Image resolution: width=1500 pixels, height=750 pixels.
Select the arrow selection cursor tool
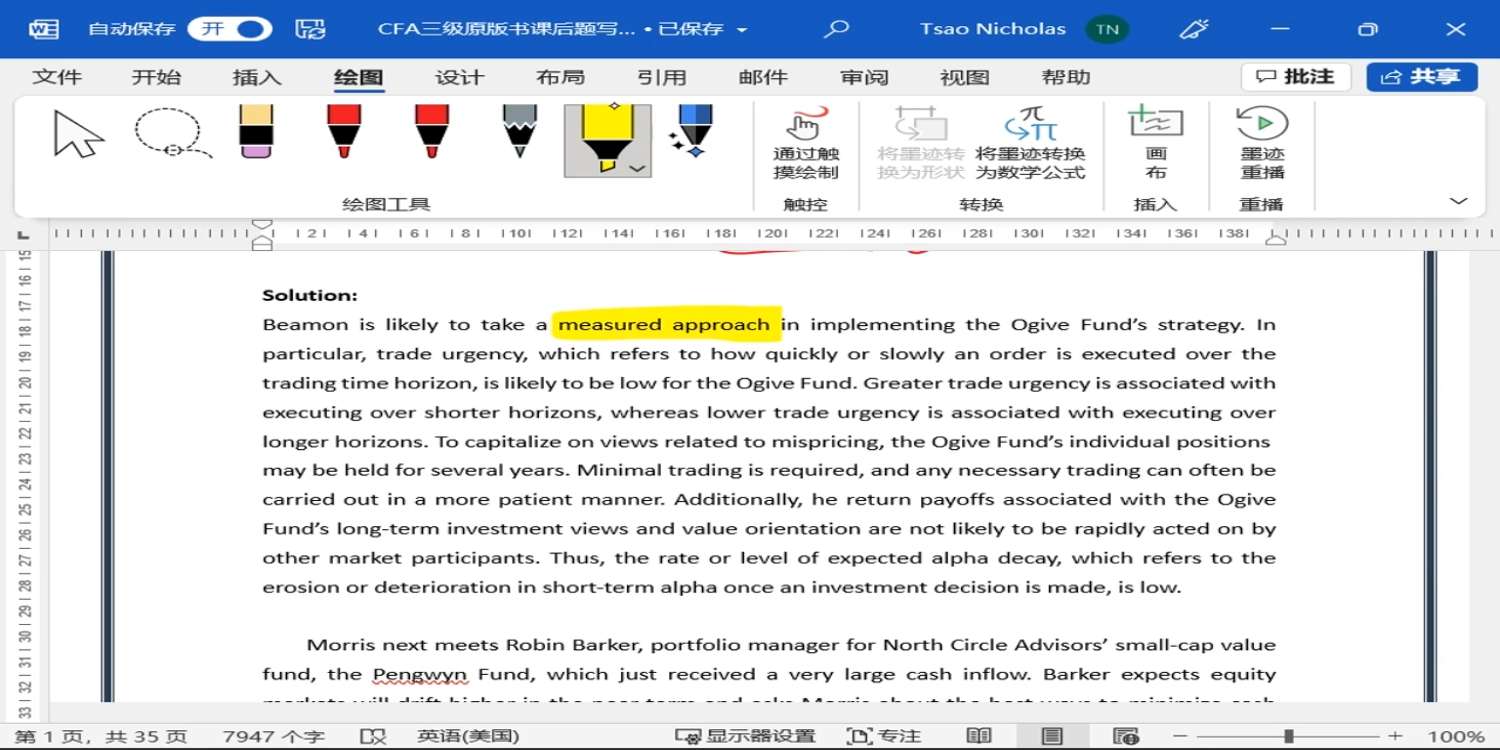tap(79, 134)
